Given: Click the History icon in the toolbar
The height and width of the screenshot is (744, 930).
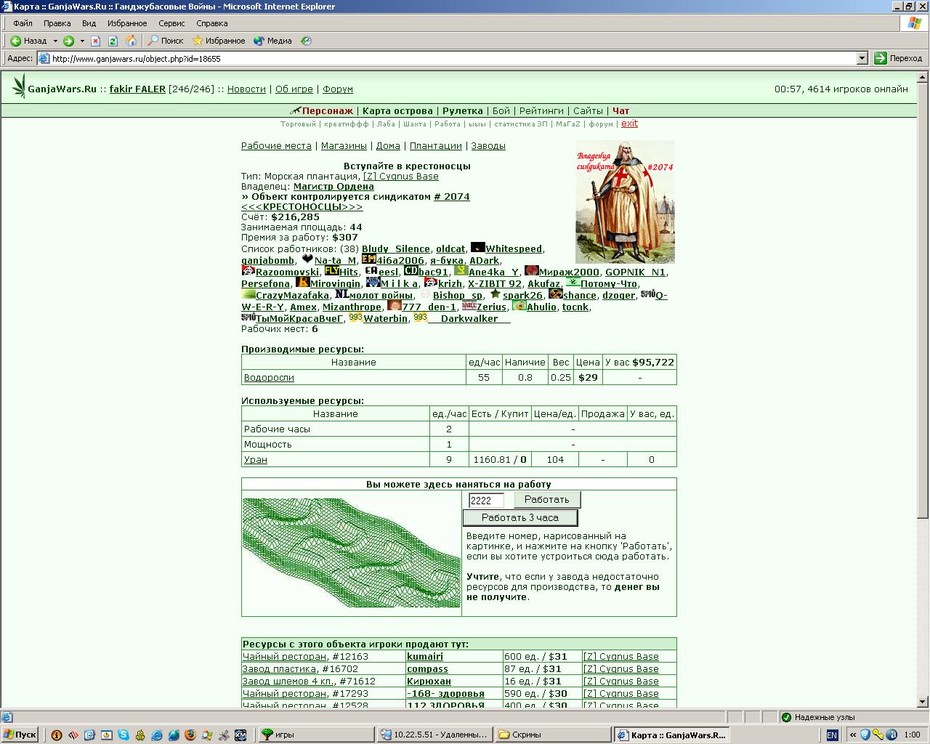Looking at the screenshot, I should pyautogui.click(x=306, y=41).
